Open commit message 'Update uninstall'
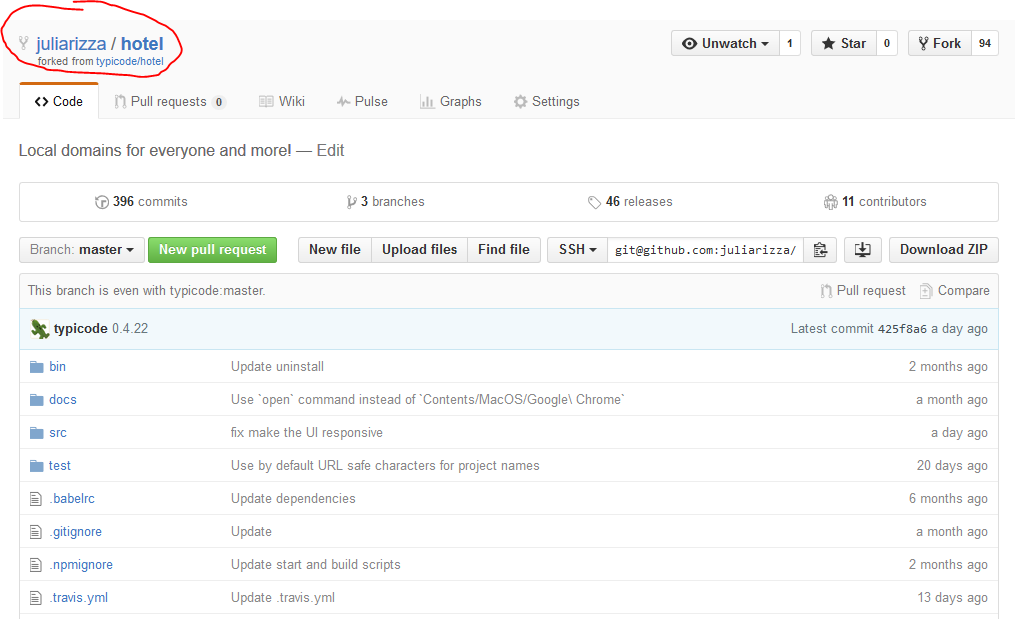Screen dimensions: 1015x619 pyautogui.click(x=277, y=367)
